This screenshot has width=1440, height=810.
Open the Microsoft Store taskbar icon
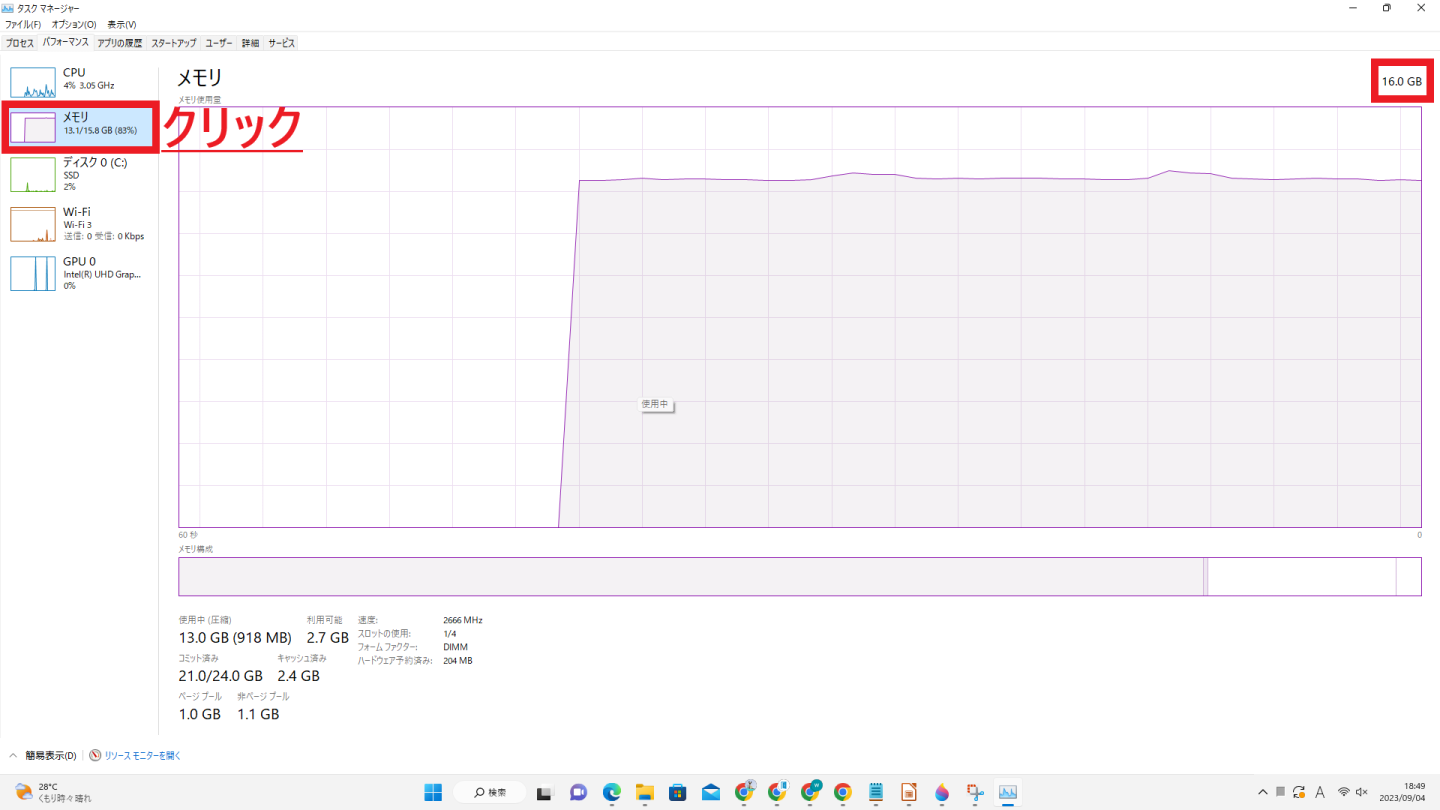[x=677, y=792]
